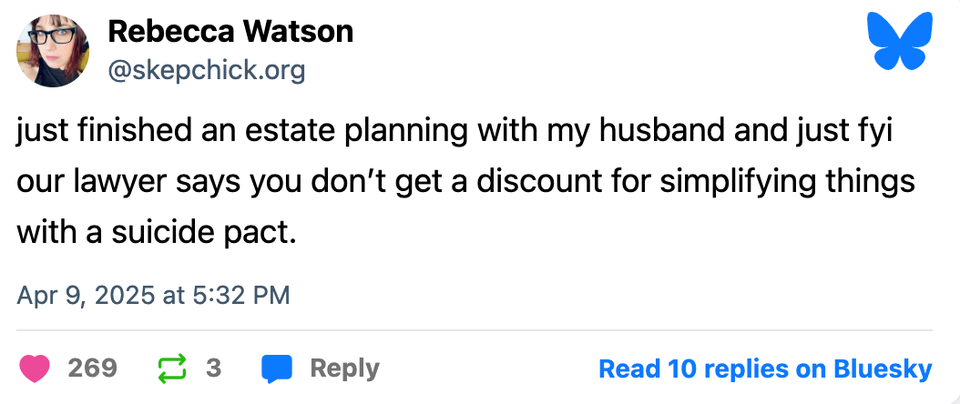Viewport: 960px width, 404px height.
Task: Click the repost count 3
Action: click(213, 368)
